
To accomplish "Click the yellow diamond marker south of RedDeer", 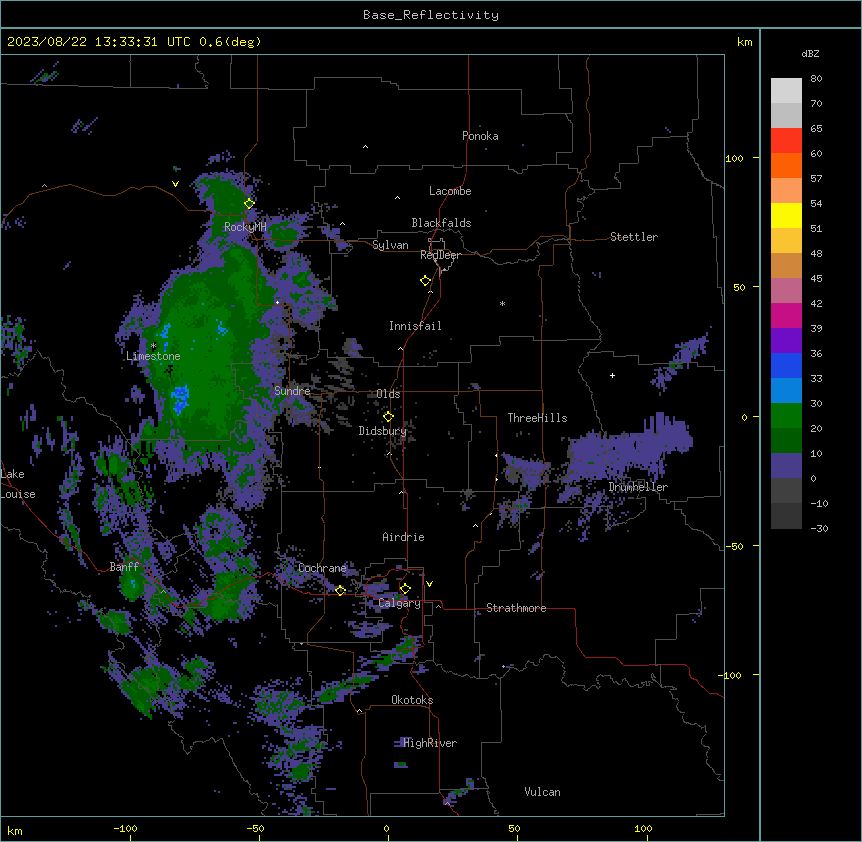I will click(x=425, y=281).
